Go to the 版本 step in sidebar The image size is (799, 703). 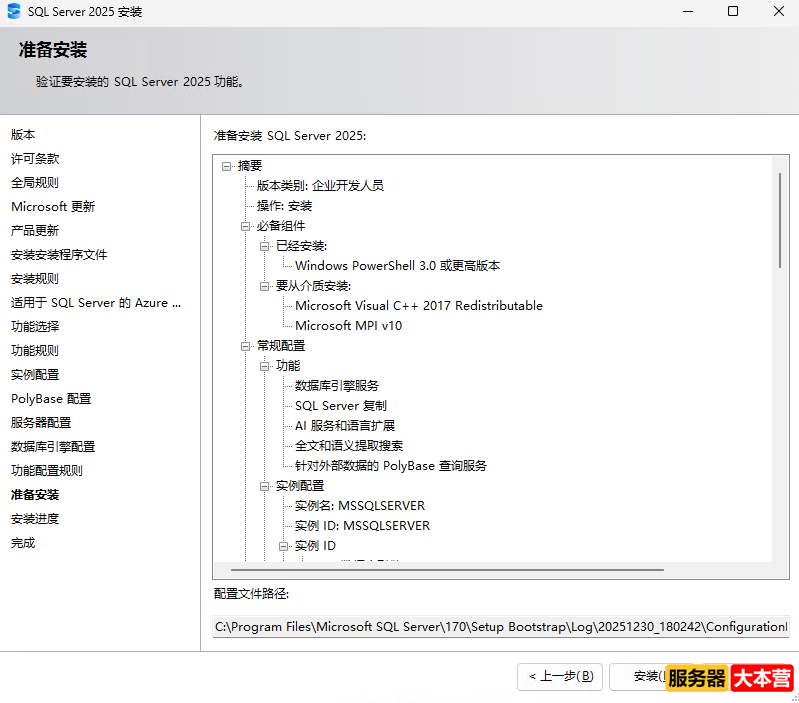[x=23, y=134]
